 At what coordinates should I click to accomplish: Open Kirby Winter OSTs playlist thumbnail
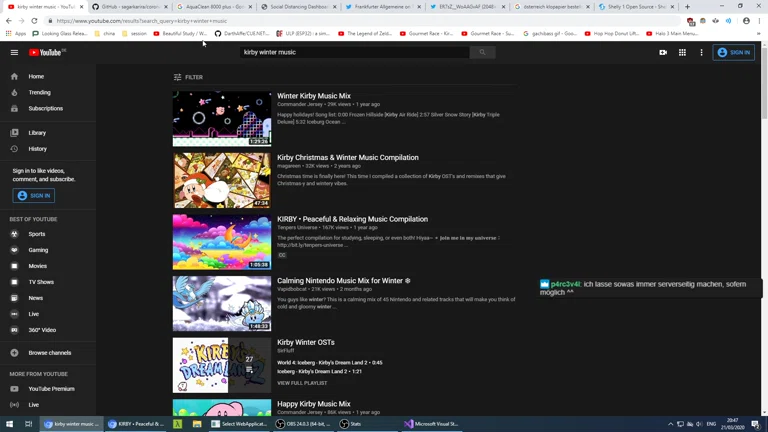(x=221, y=365)
